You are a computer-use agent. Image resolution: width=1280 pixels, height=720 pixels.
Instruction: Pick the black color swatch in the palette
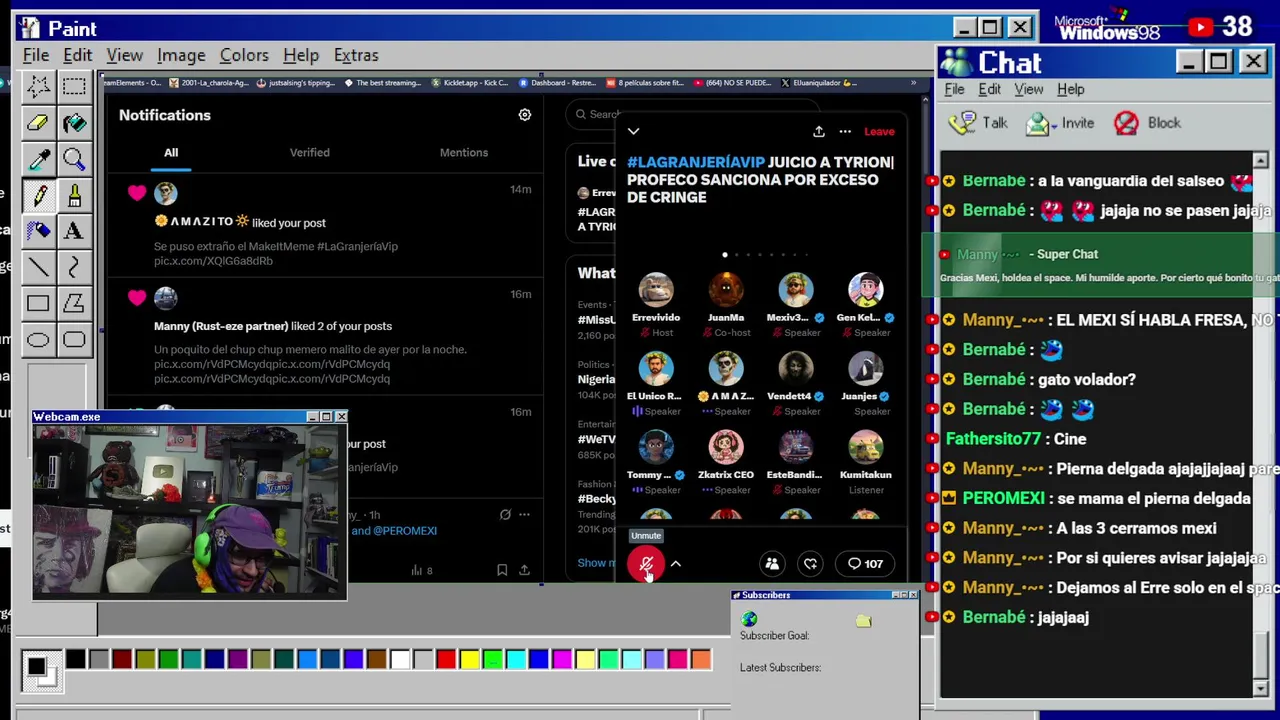[76, 659]
